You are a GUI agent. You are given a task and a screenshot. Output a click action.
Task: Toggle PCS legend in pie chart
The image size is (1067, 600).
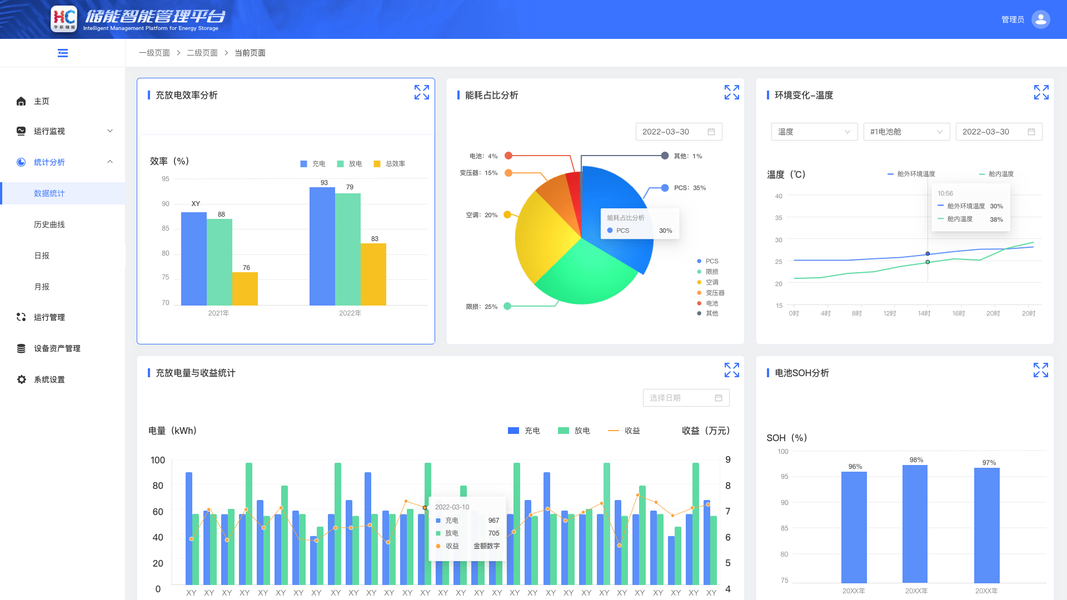point(708,261)
